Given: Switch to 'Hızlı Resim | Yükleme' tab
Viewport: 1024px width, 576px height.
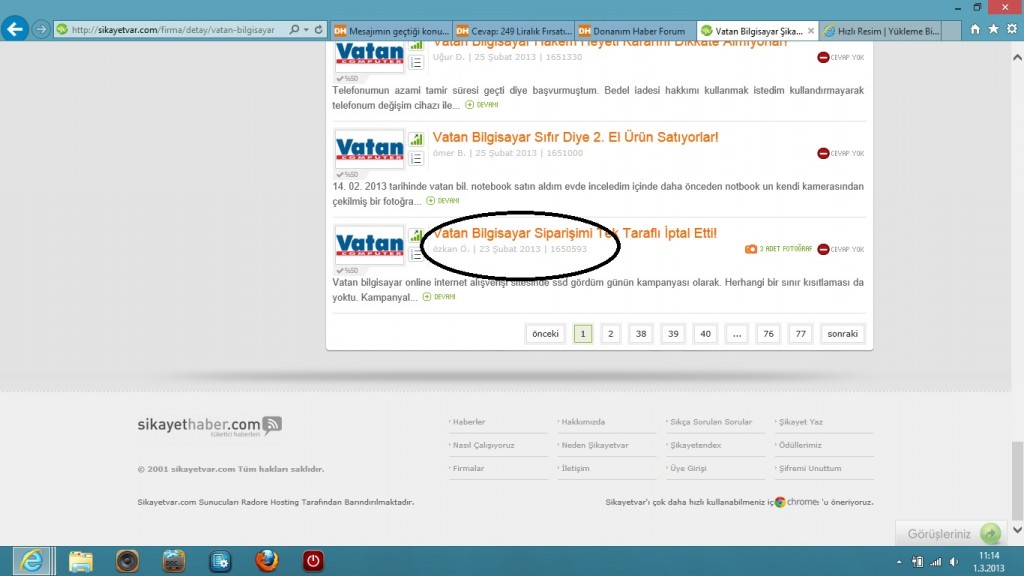Looking at the screenshot, I should 880,31.
